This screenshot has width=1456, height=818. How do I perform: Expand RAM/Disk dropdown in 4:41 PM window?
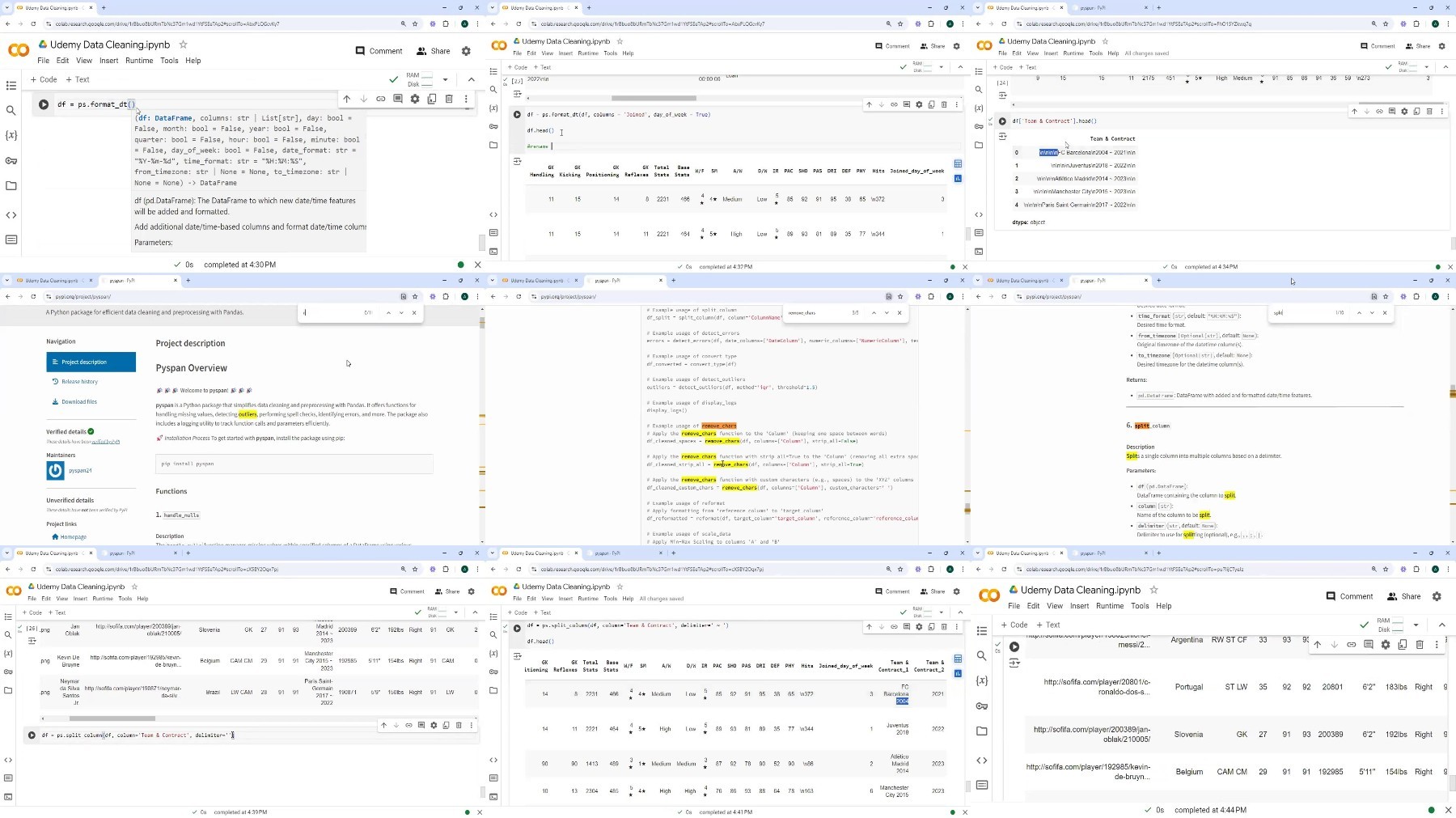click(x=941, y=612)
